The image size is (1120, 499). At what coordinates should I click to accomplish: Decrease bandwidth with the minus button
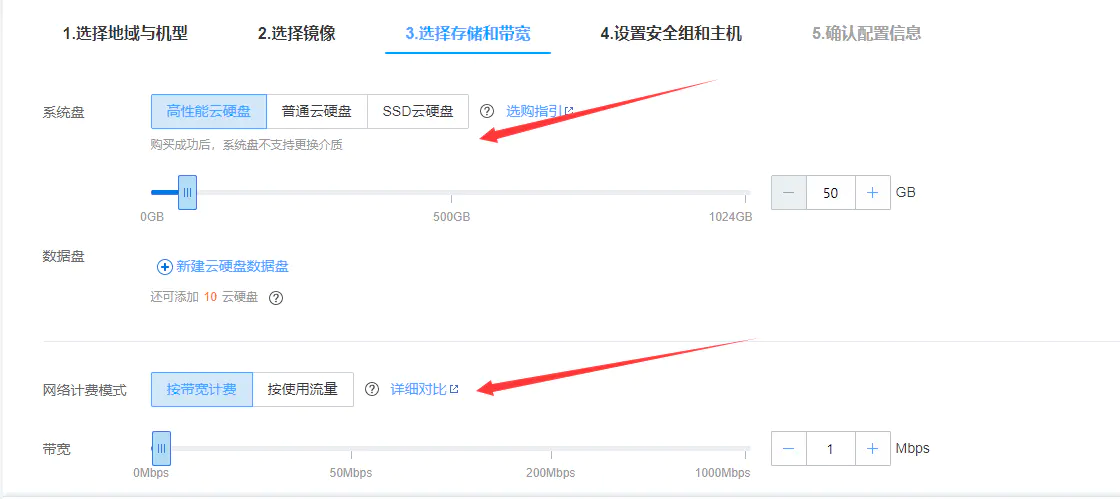click(x=789, y=449)
